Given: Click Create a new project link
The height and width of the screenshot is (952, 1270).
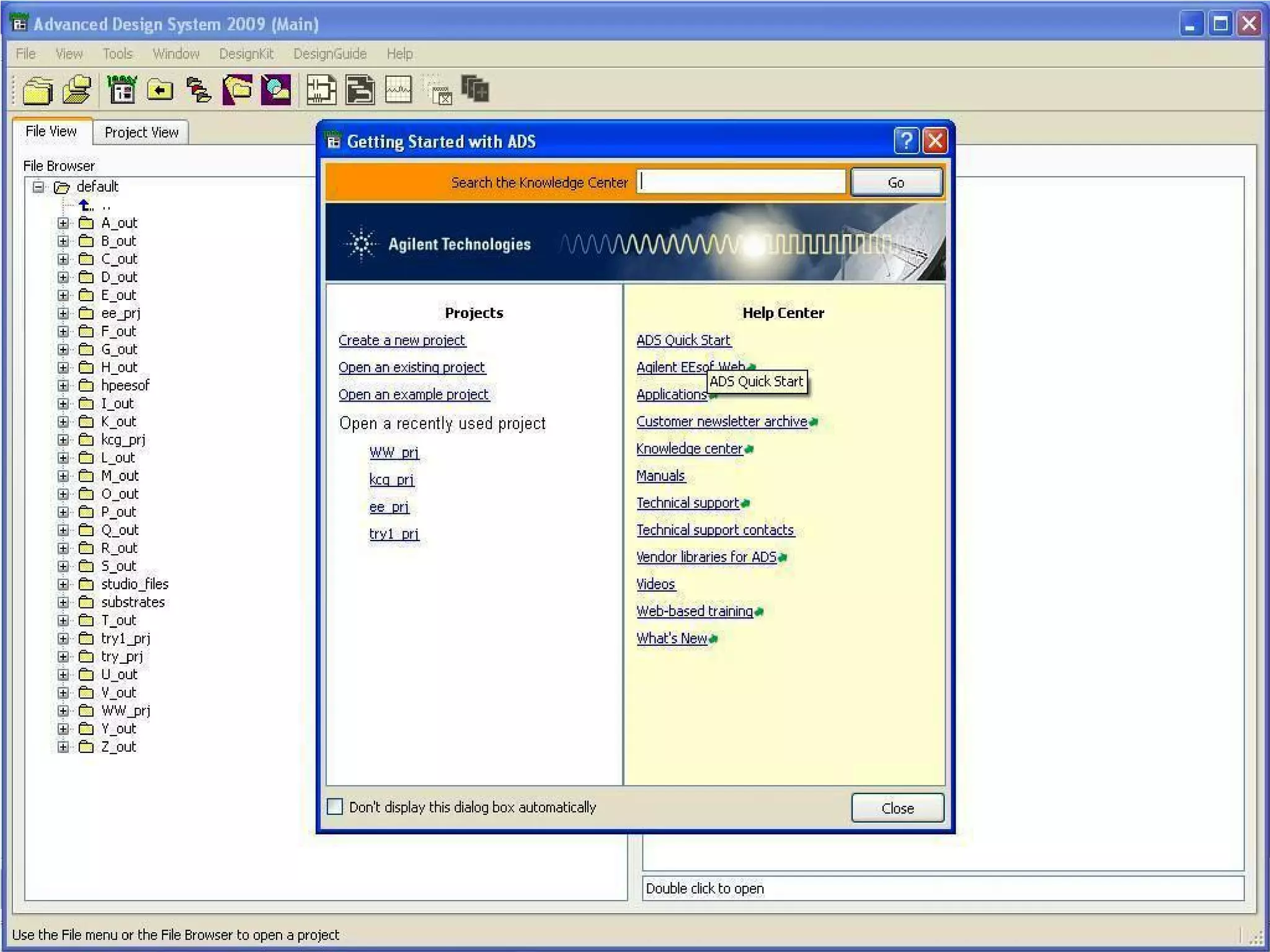Looking at the screenshot, I should pyautogui.click(x=401, y=340).
